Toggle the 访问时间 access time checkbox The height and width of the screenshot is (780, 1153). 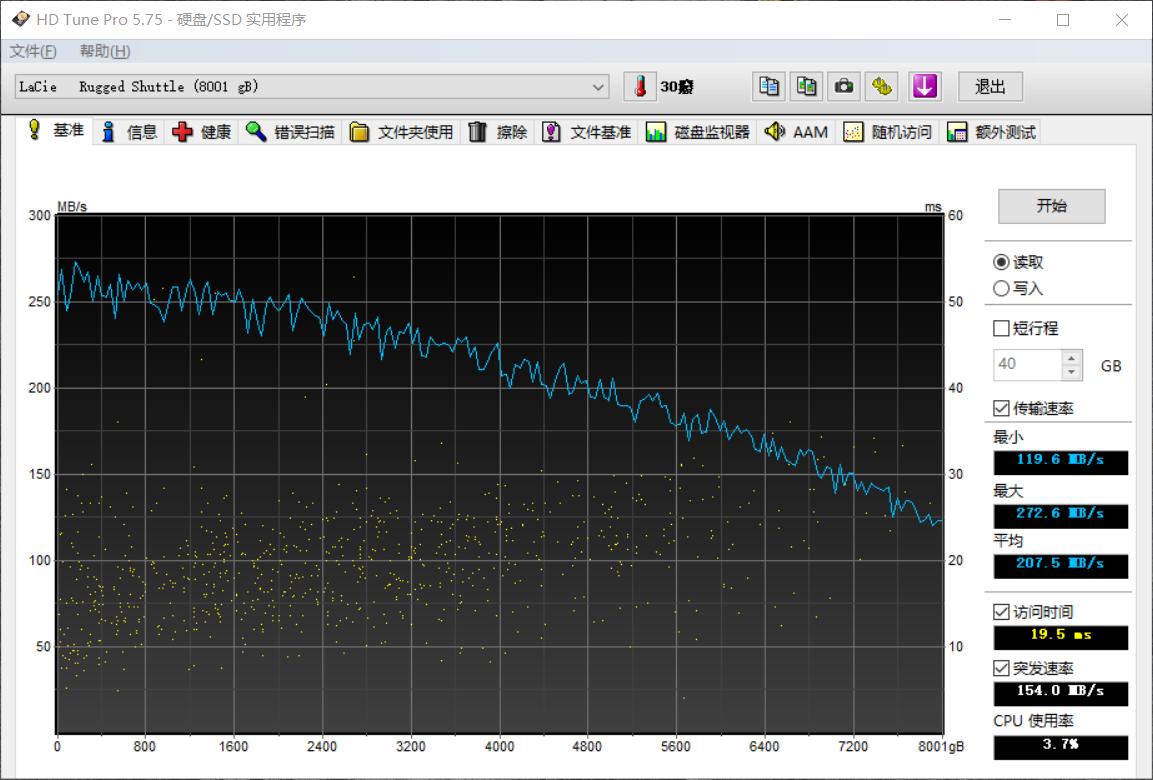1001,612
